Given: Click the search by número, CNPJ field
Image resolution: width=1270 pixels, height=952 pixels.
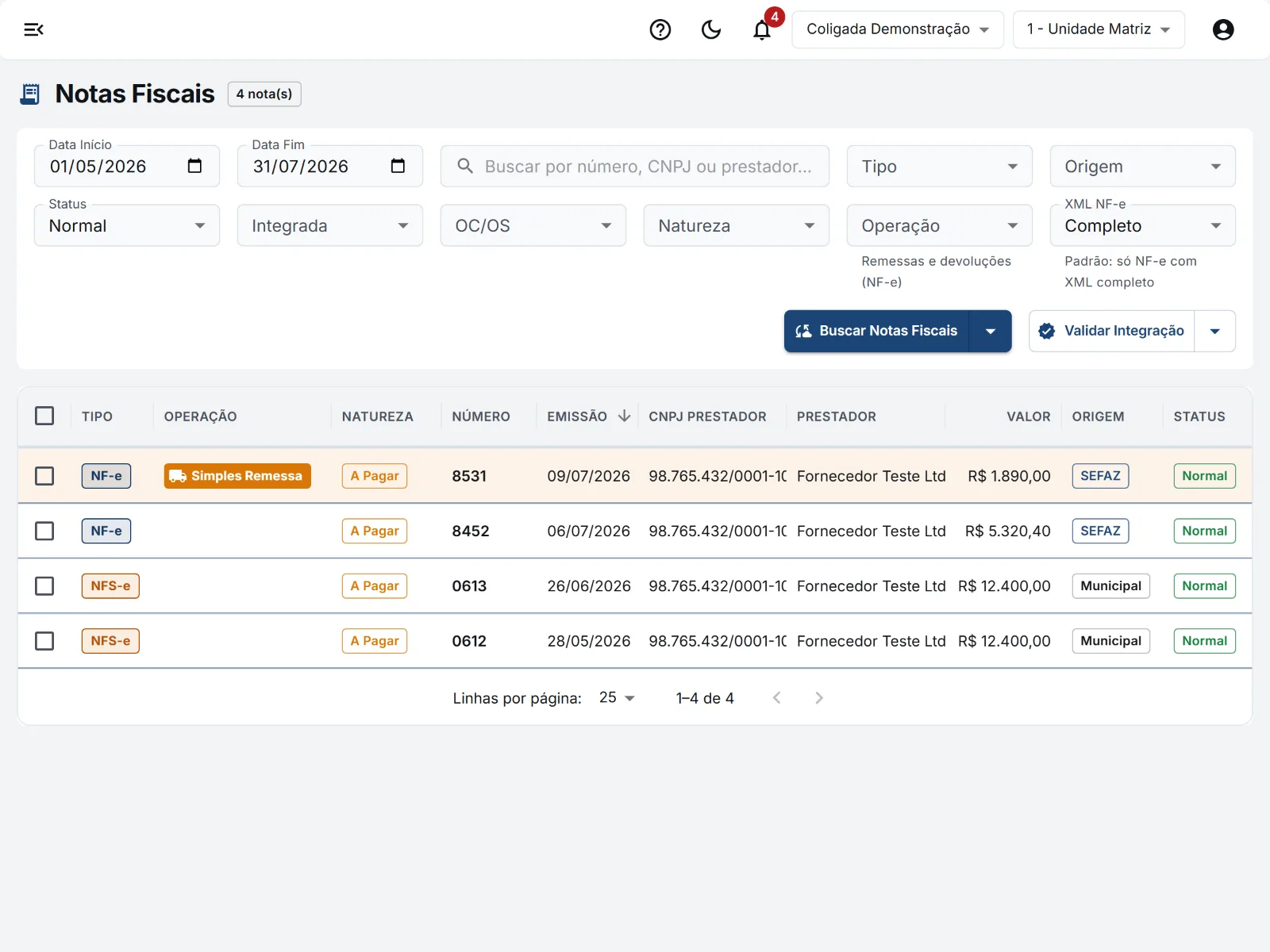Looking at the screenshot, I should click(x=635, y=167).
